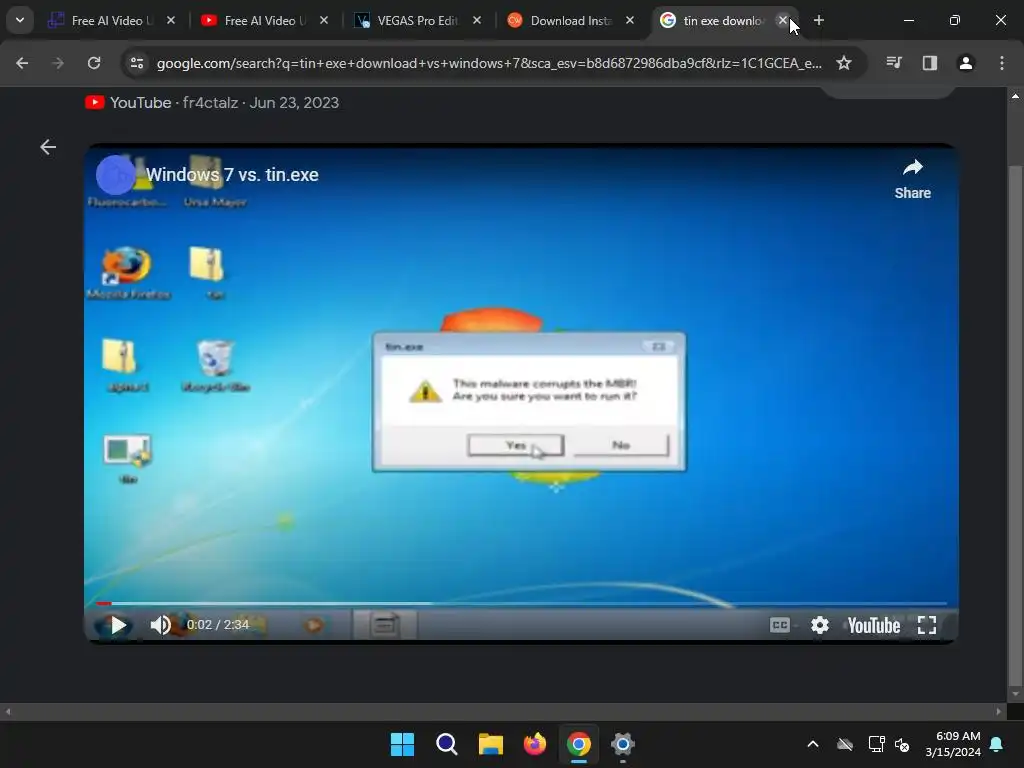
Task: Launch Firefox from the taskbar
Action: (535, 744)
